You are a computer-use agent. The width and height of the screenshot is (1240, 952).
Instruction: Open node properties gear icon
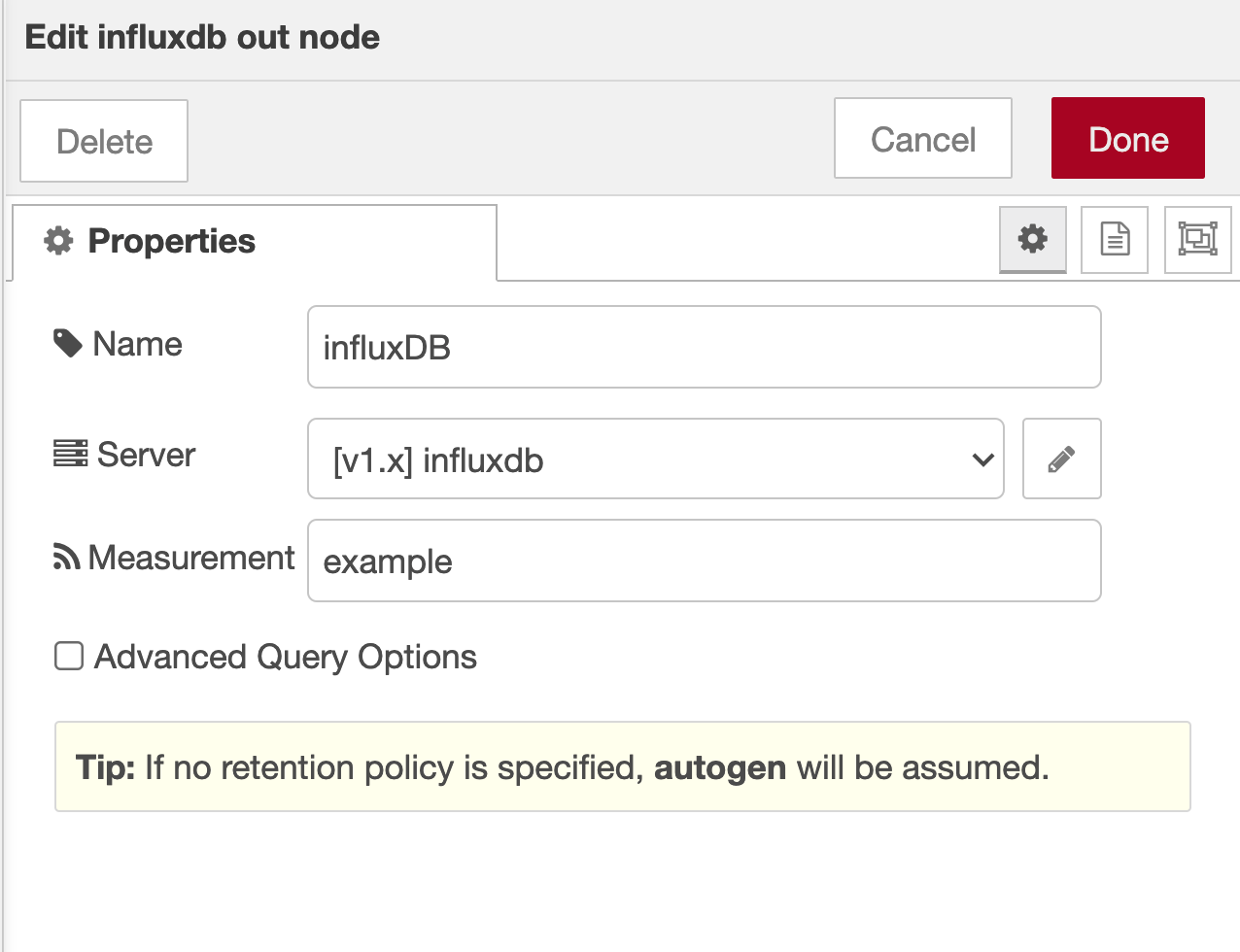(1032, 239)
